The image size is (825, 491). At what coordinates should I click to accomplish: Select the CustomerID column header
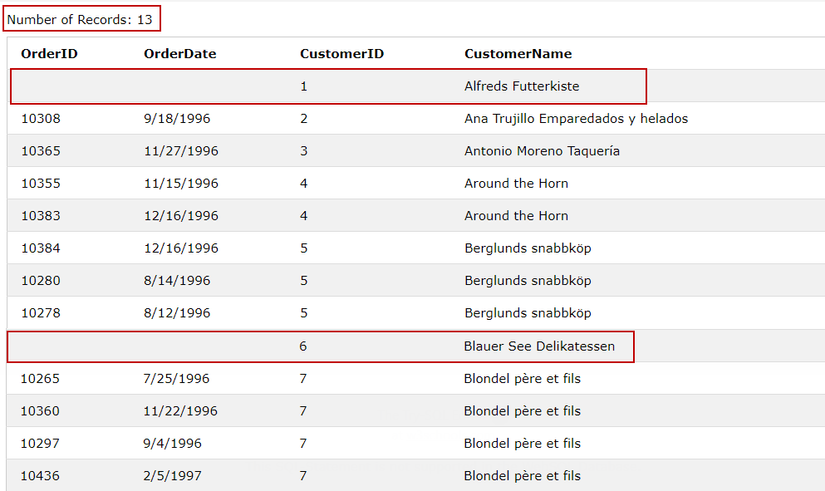coord(342,54)
